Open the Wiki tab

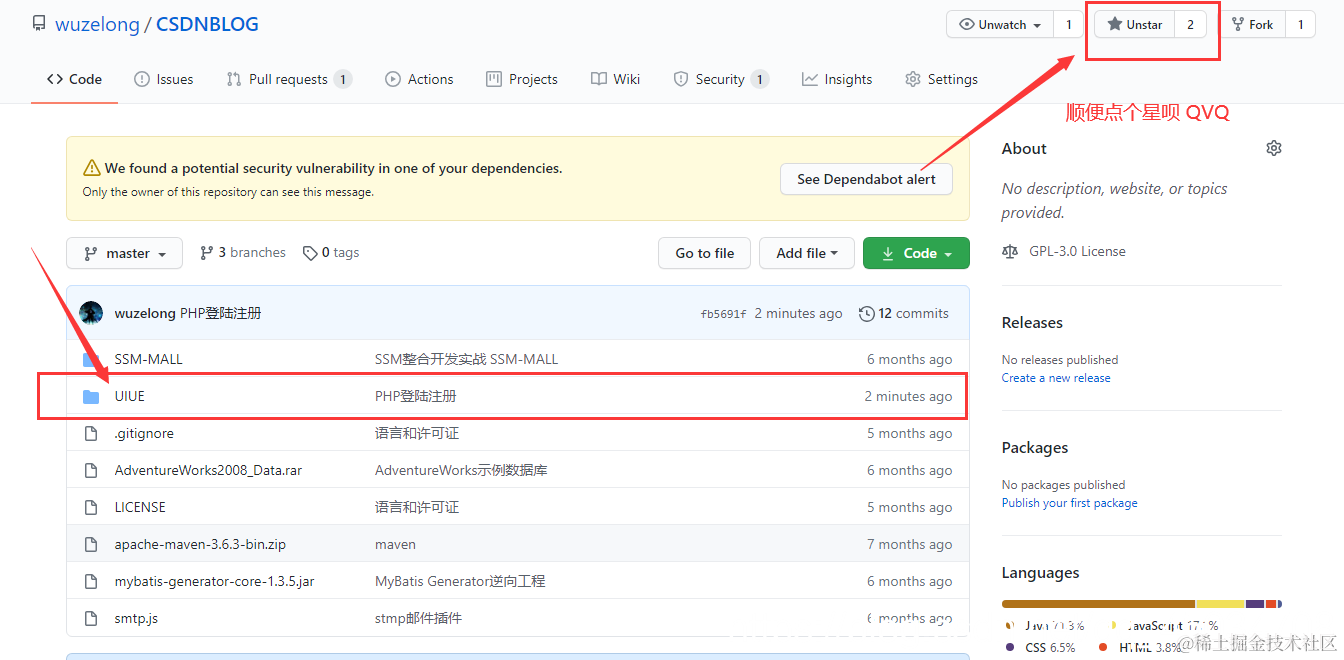coord(616,79)
